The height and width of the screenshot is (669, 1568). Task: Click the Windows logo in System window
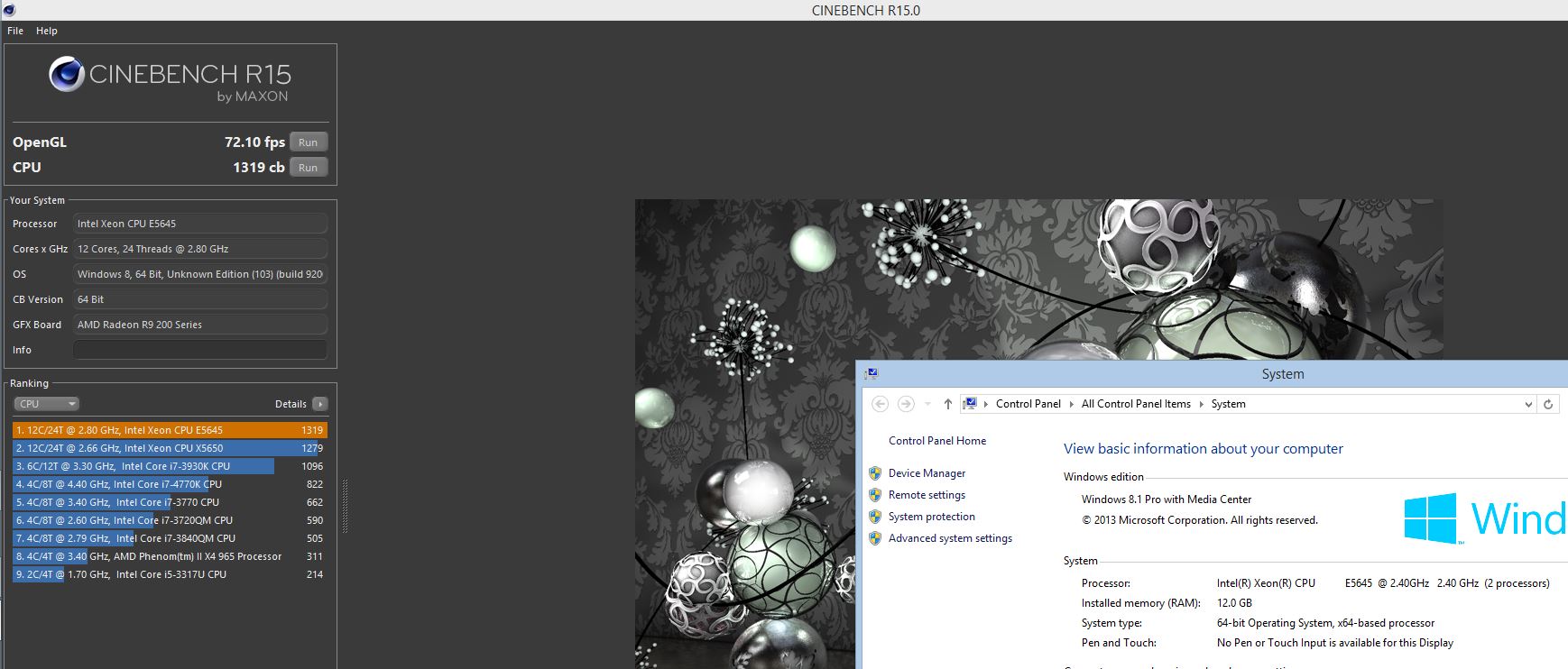[1431, 518]
